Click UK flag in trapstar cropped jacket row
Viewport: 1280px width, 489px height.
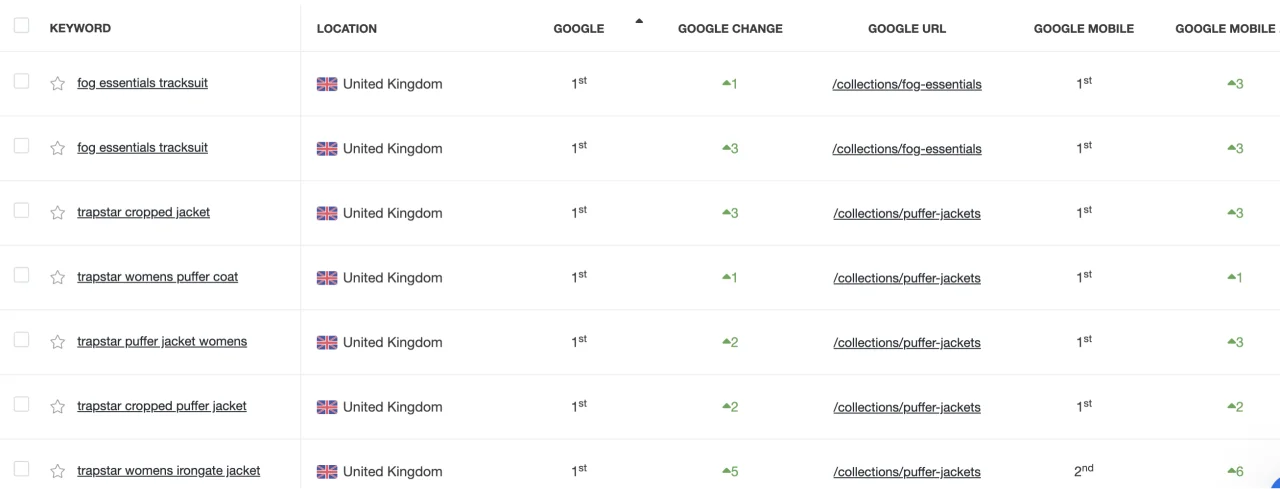point(327,213)
